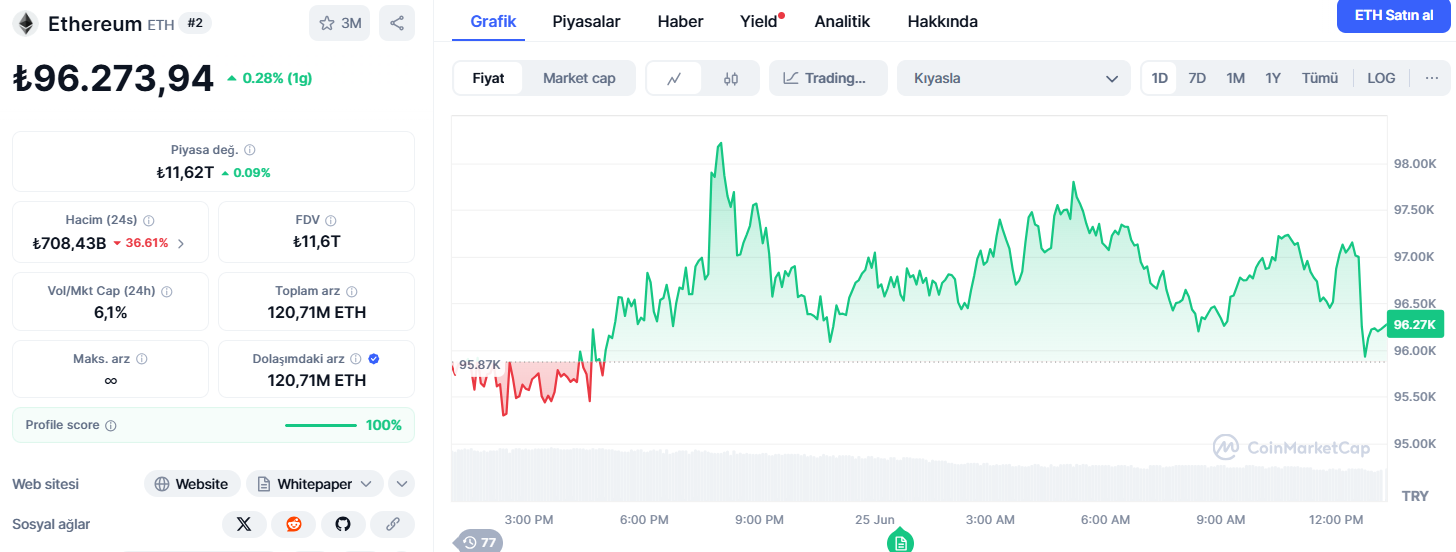The height and width of the screenshot is (552, 1456).
Task: Click info icon next to Hacim (24s)
Action: coord(149,220)
